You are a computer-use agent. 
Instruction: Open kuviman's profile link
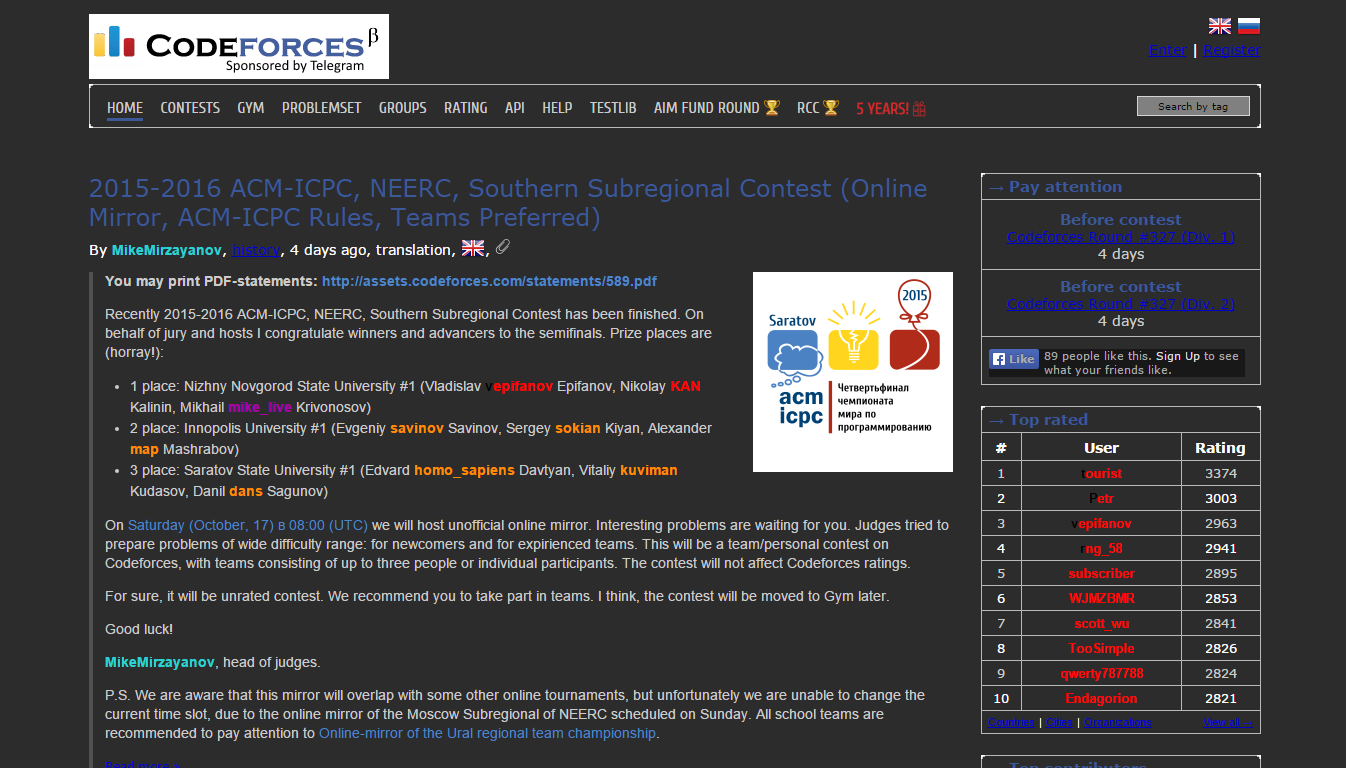[649, 470]
